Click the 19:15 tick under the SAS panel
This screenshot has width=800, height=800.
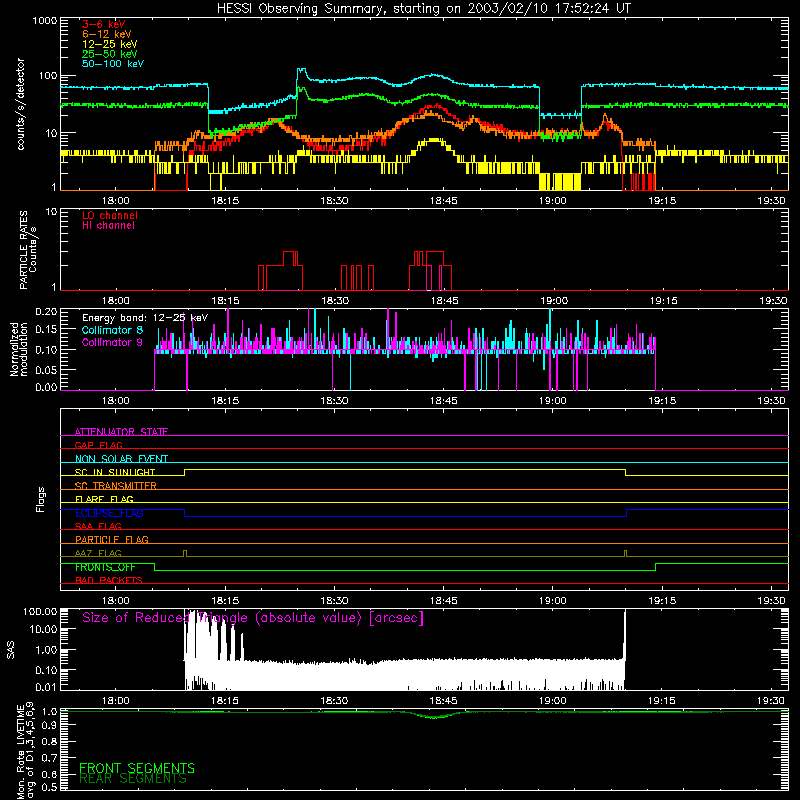click(662, 701)
